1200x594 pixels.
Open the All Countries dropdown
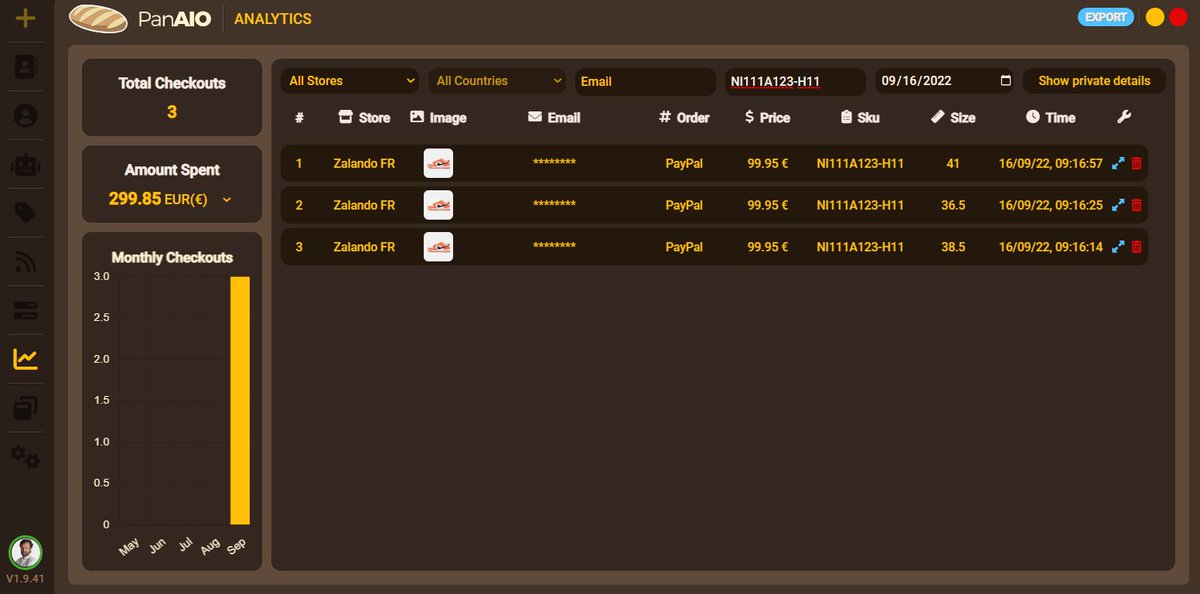pyautogui.click(x=499, y=81)
